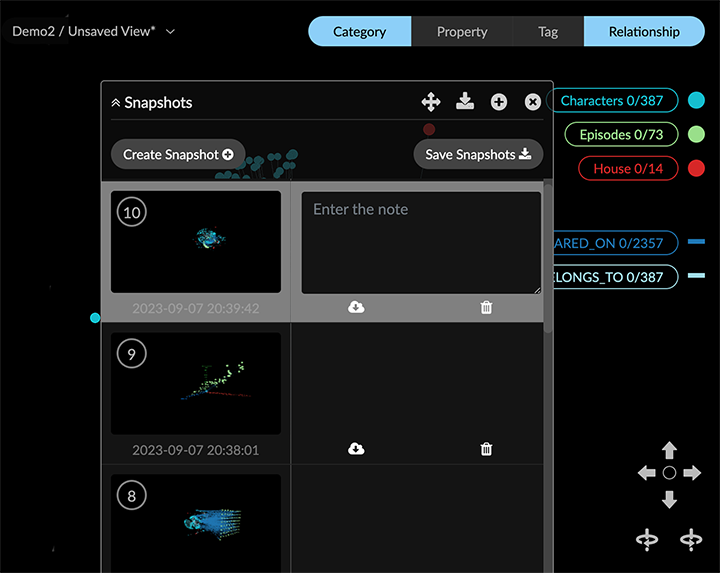Close the Snapshots panel
Viewport: 720px width, 573px height.
point(533,102)
